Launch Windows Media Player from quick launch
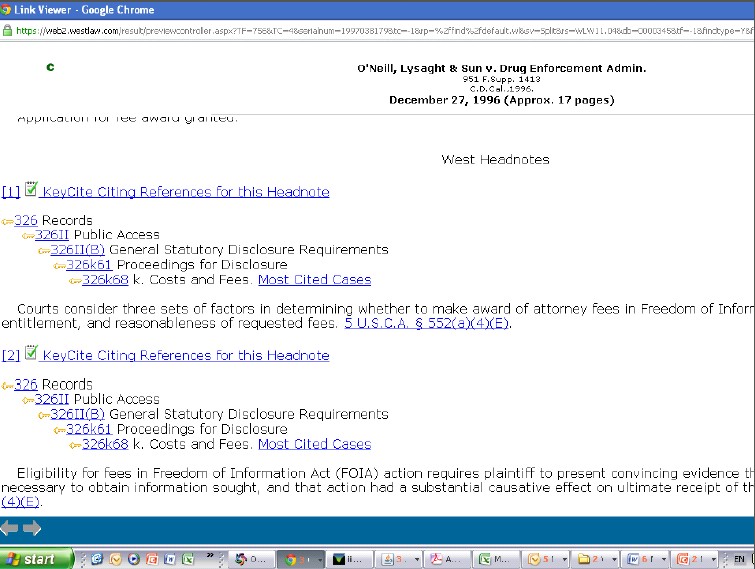 (134, 559)
